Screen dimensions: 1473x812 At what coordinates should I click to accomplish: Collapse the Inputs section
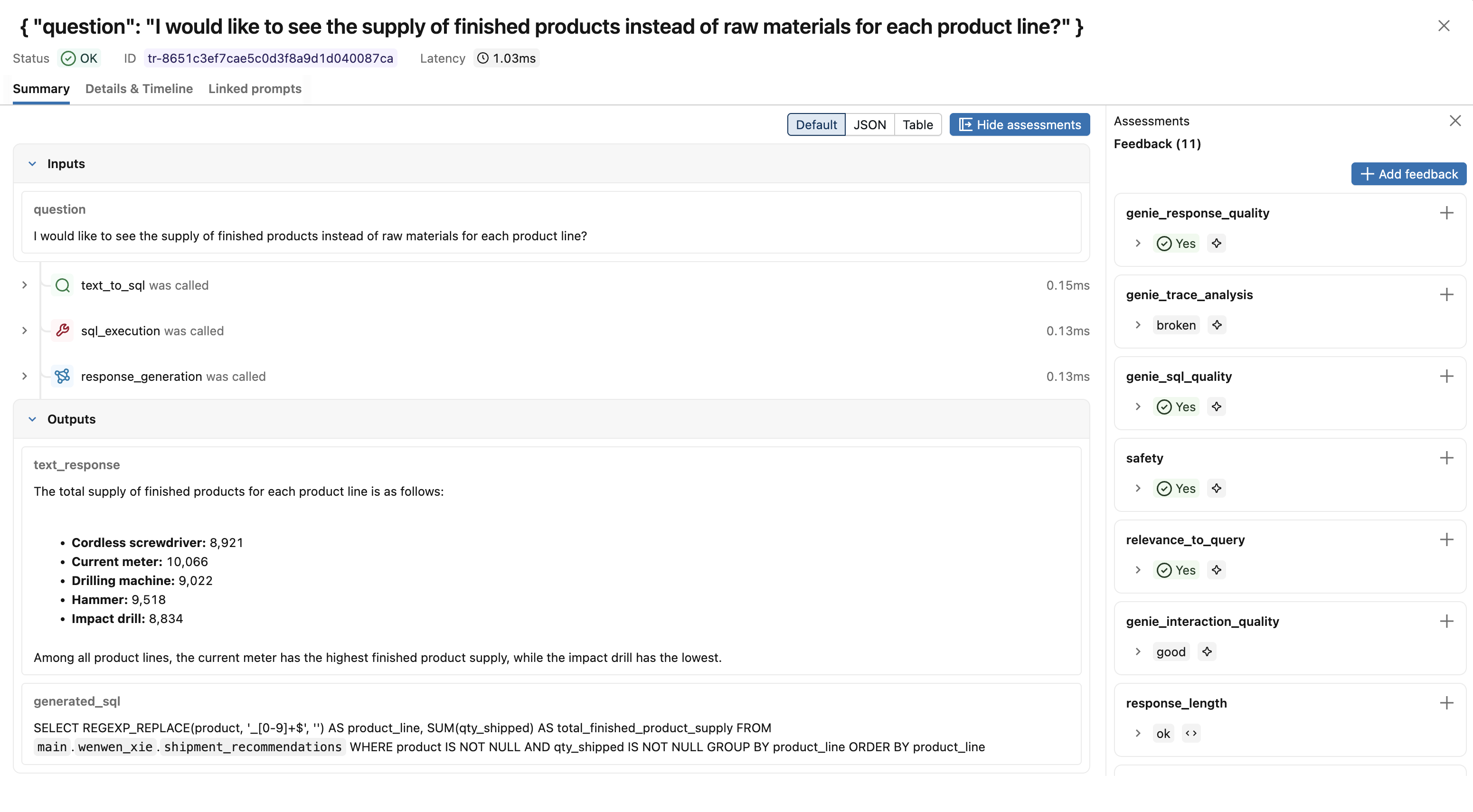point(33,163)
